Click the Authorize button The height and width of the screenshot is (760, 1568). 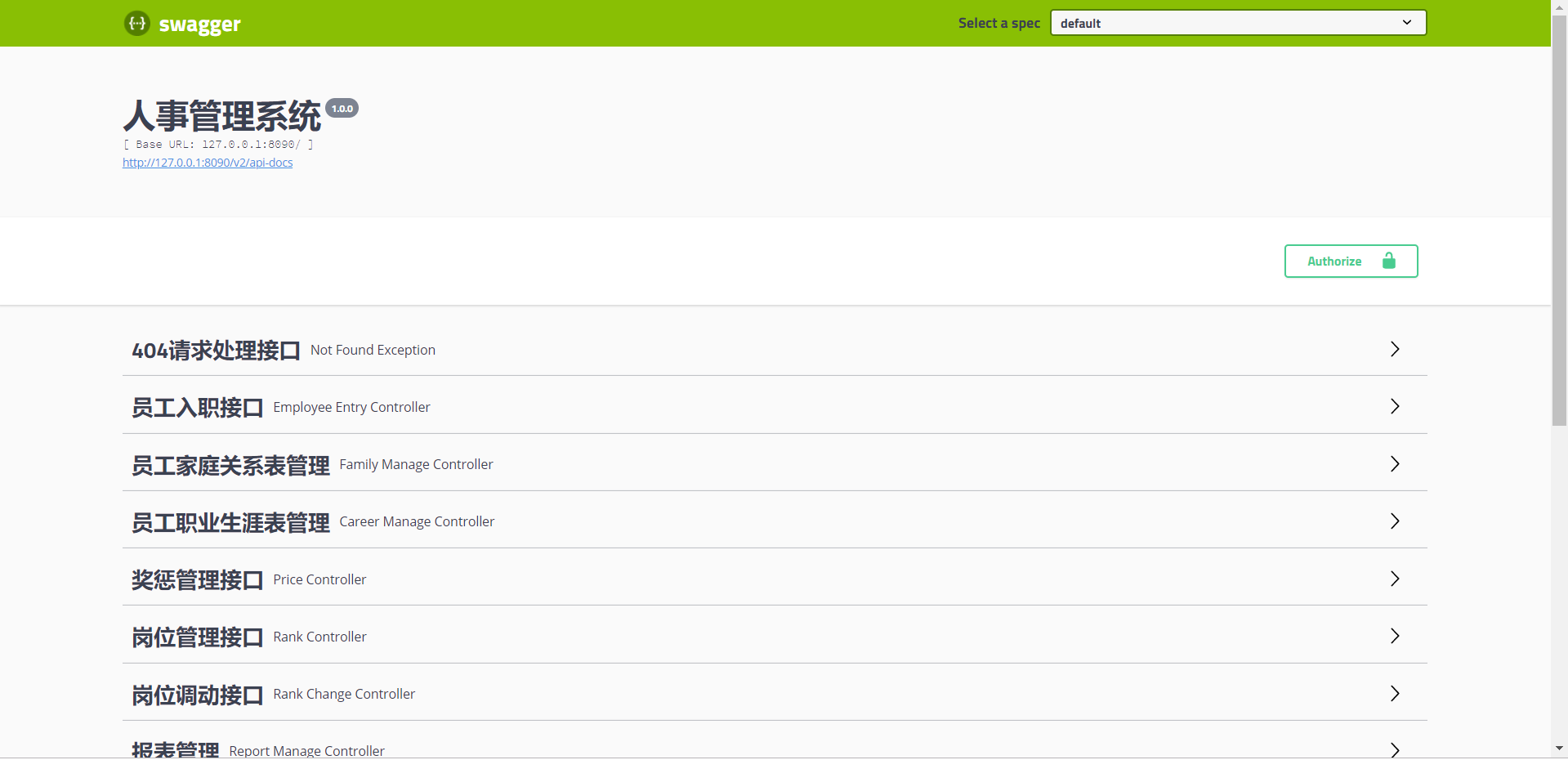(1351, 262)
